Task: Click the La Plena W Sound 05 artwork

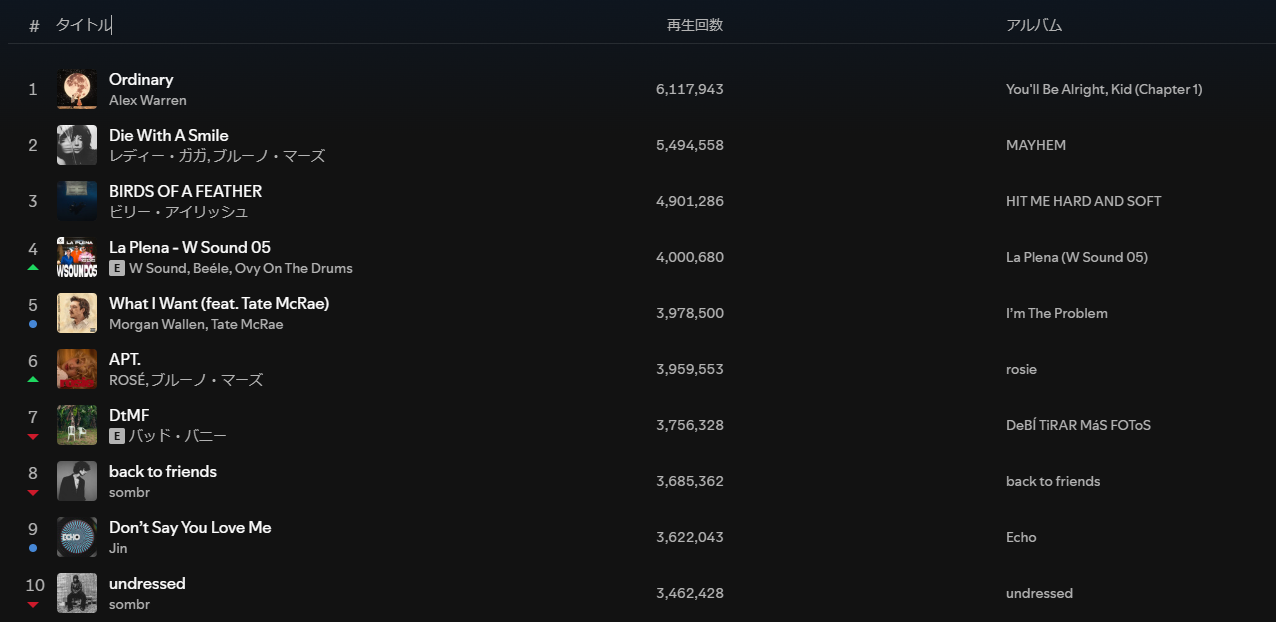Action: pyautogui.click(x=77, y=257)
